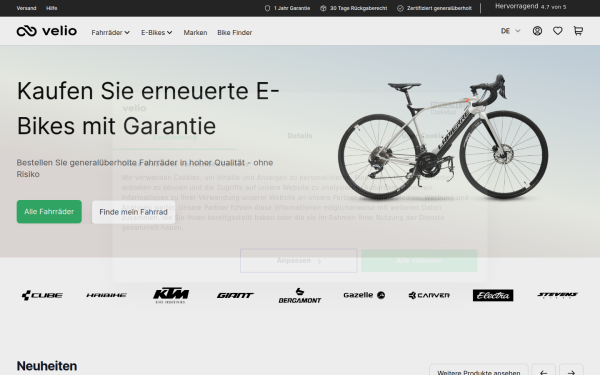Click the Hilfe link in top bar
This screenshot has width=600, height=375.
point(52,8)
